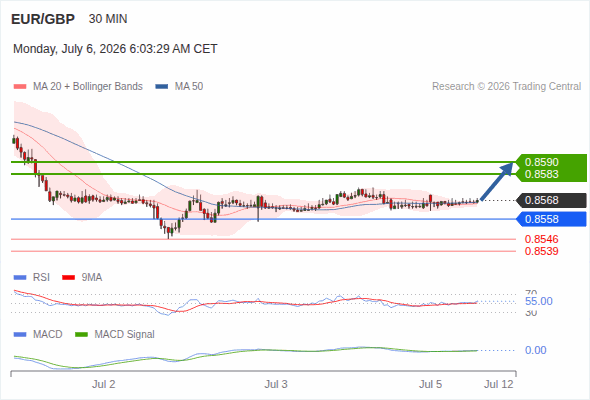The image size is (590, 400).
Task: Click the Jul 5 date axis marker
Action: [x=430, y=384]
